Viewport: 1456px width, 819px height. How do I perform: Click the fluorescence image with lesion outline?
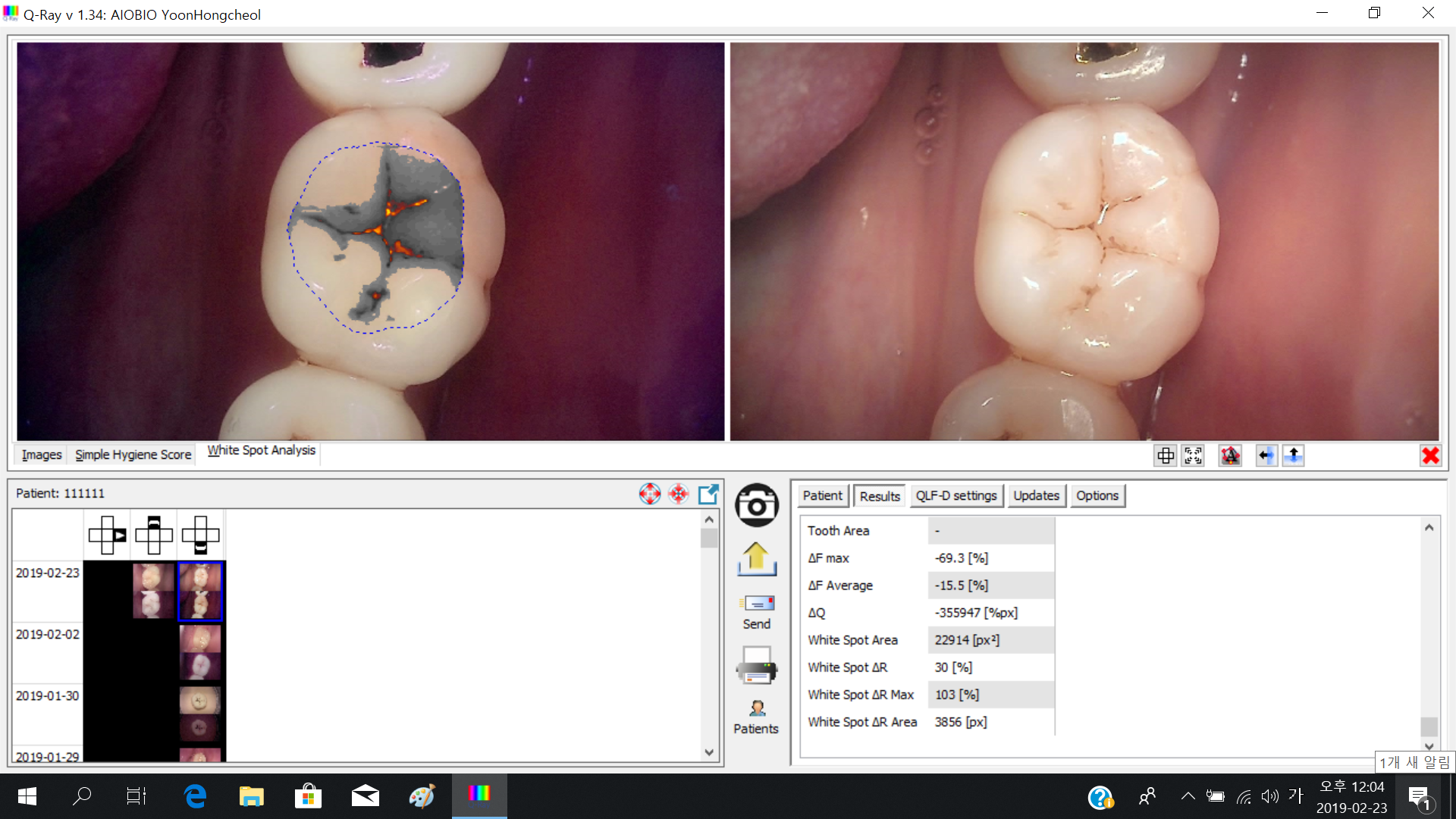pos(371,241)
